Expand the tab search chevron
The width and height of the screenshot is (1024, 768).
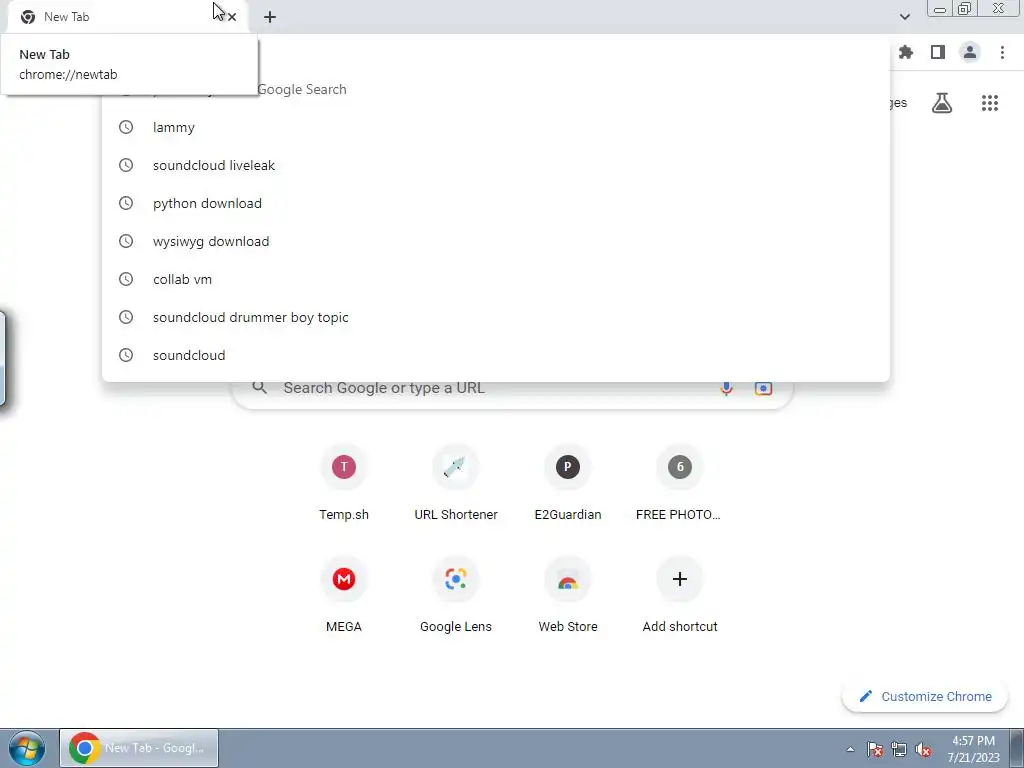904,17
